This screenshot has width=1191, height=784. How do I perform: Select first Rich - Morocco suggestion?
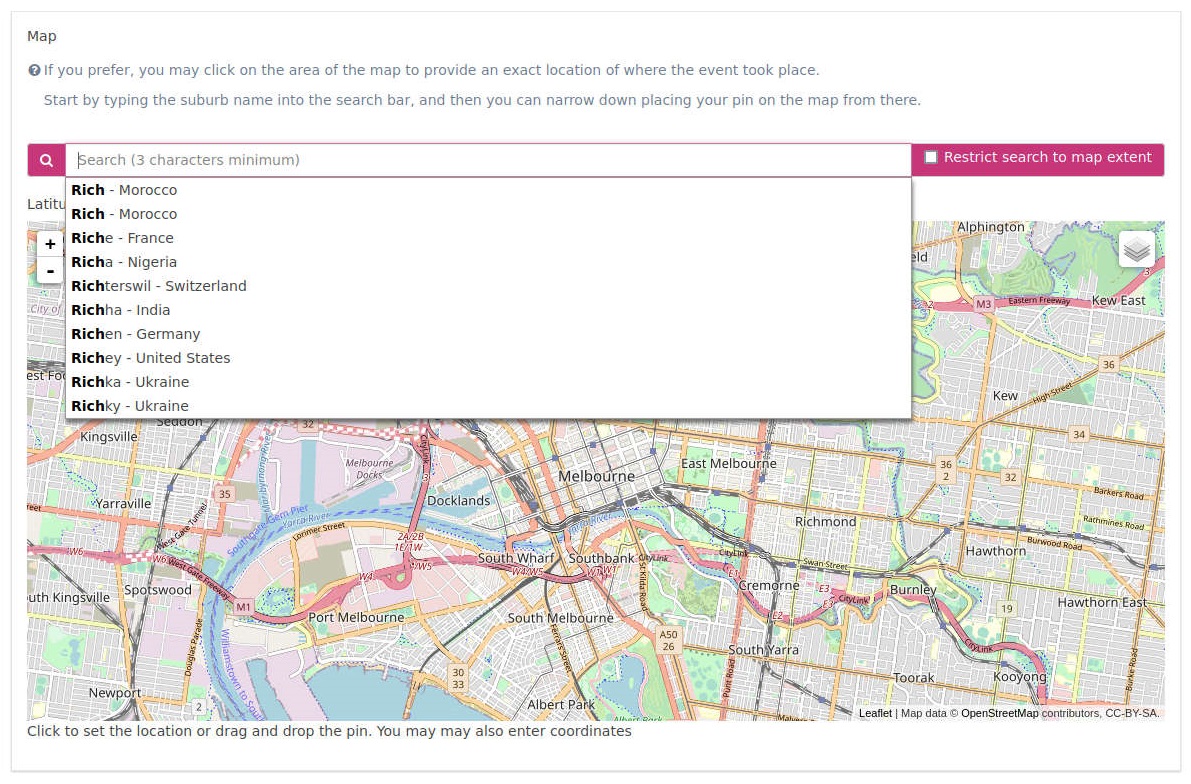[x=124, y=190]
